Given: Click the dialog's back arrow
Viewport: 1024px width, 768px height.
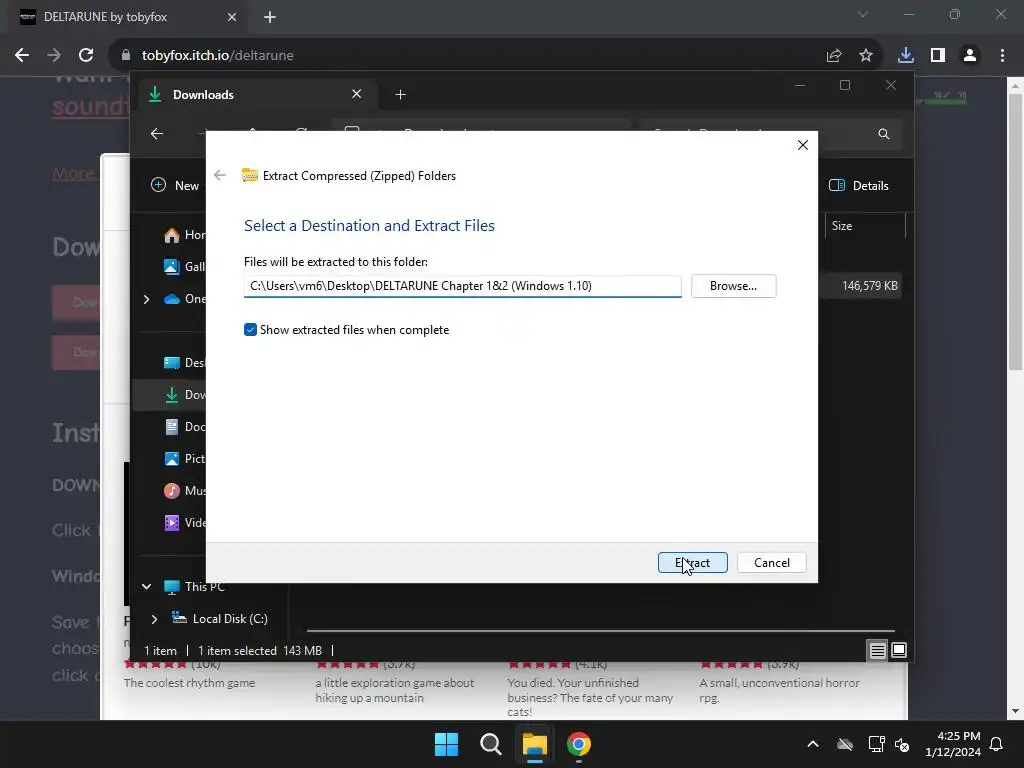Looking at the screenshot, I should (x=220, y=175).
